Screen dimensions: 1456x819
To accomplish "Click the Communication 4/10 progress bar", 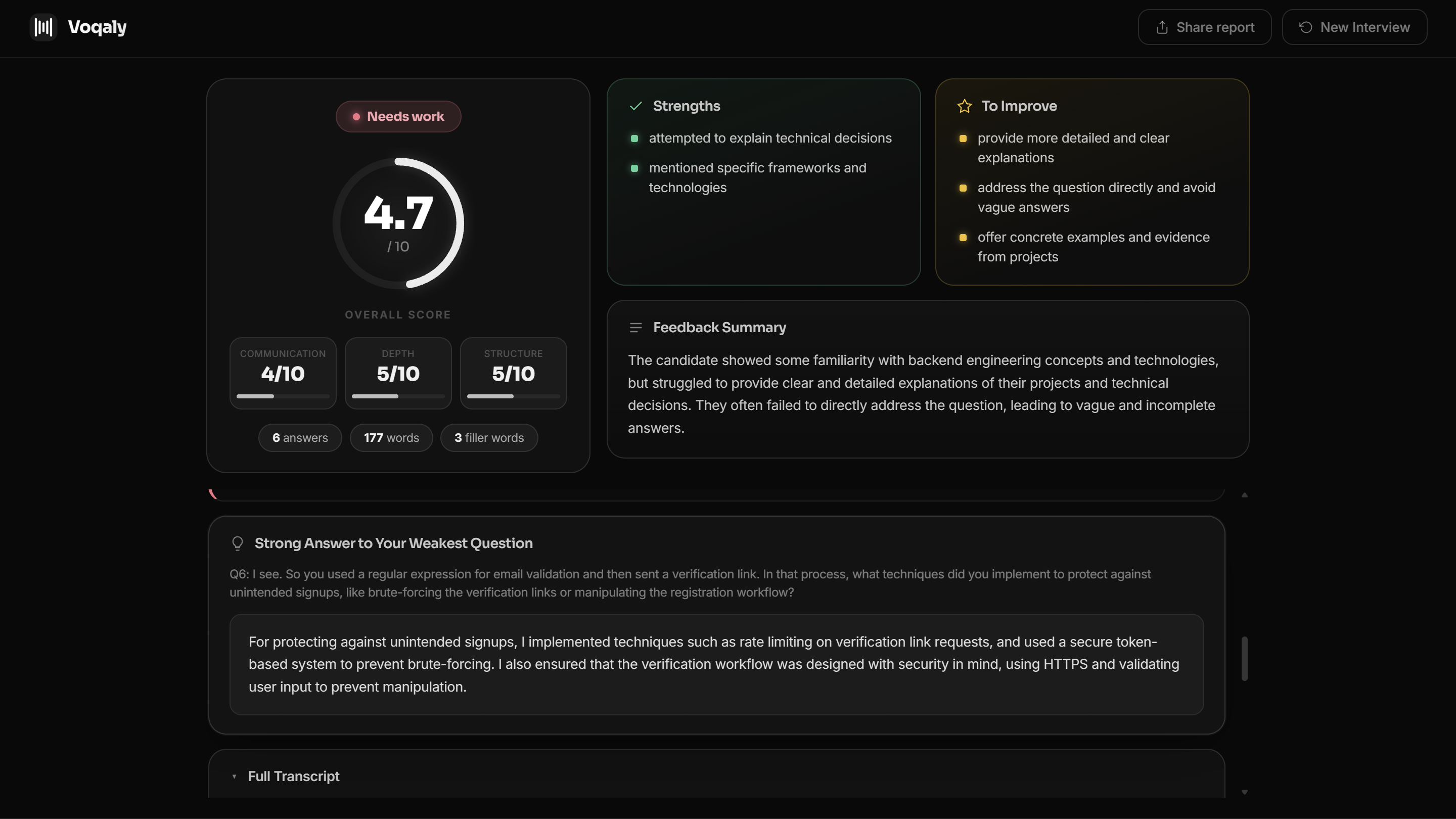I will pos(283,397).
